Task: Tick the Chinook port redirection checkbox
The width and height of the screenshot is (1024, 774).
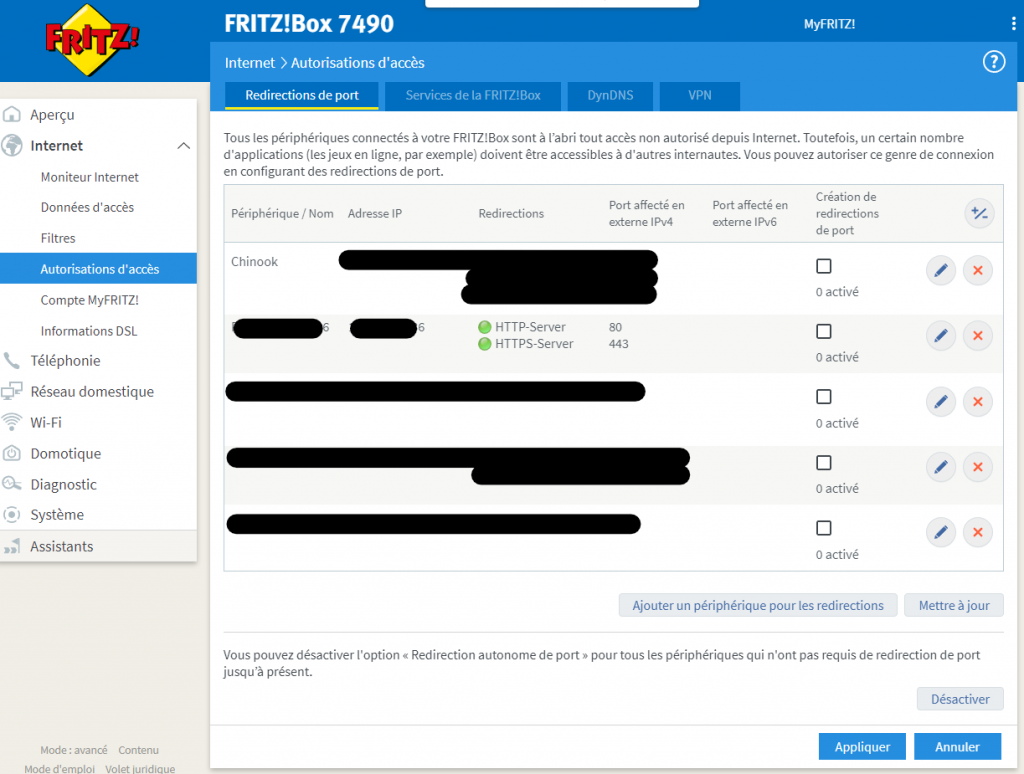Action: (x=824, y=266)
